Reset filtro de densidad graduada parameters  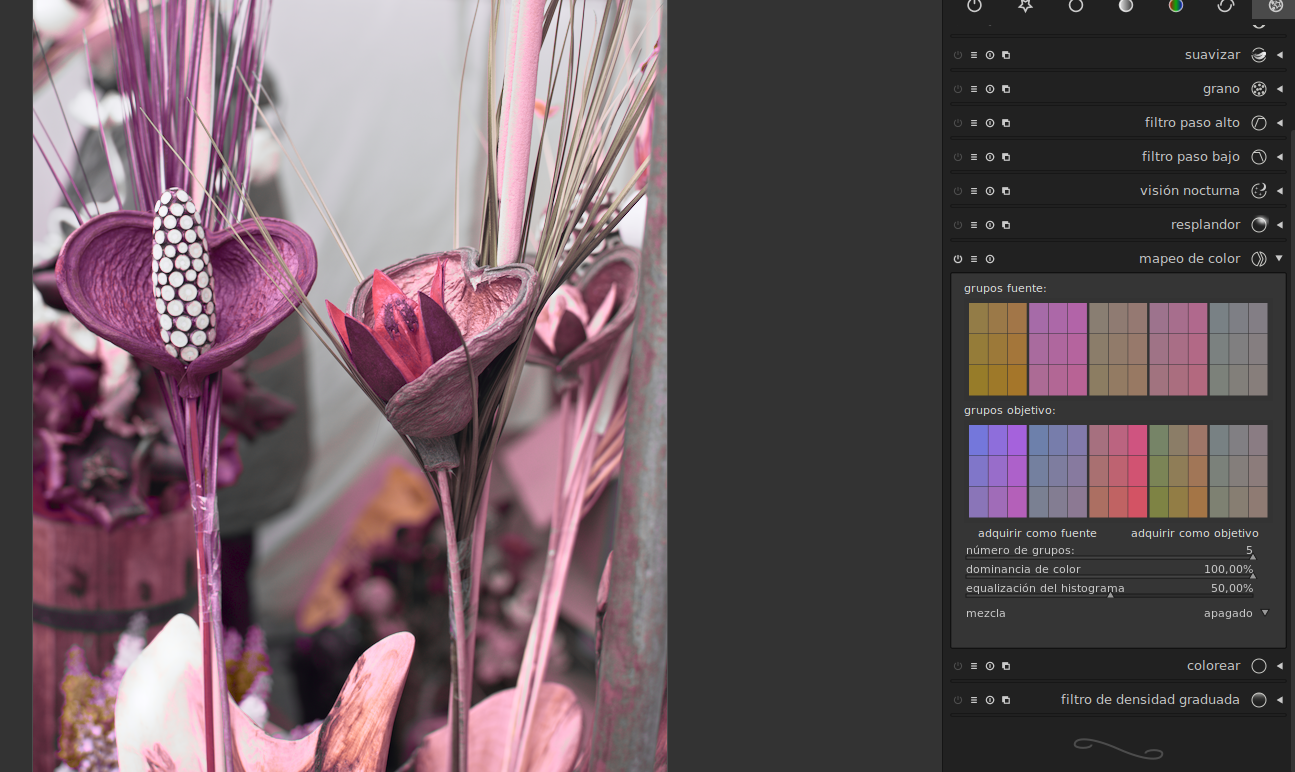(x=990, y=700)
